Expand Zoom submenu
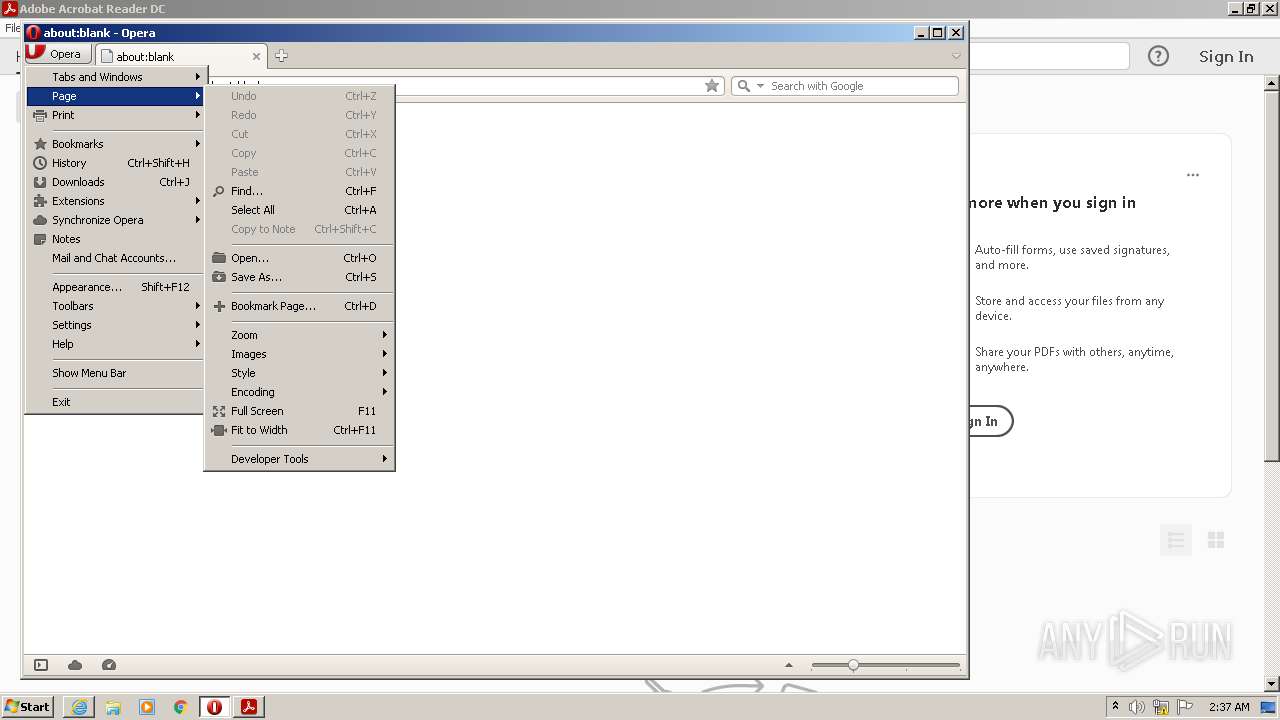The image size is (1280, 720). (x=299, y=335)
